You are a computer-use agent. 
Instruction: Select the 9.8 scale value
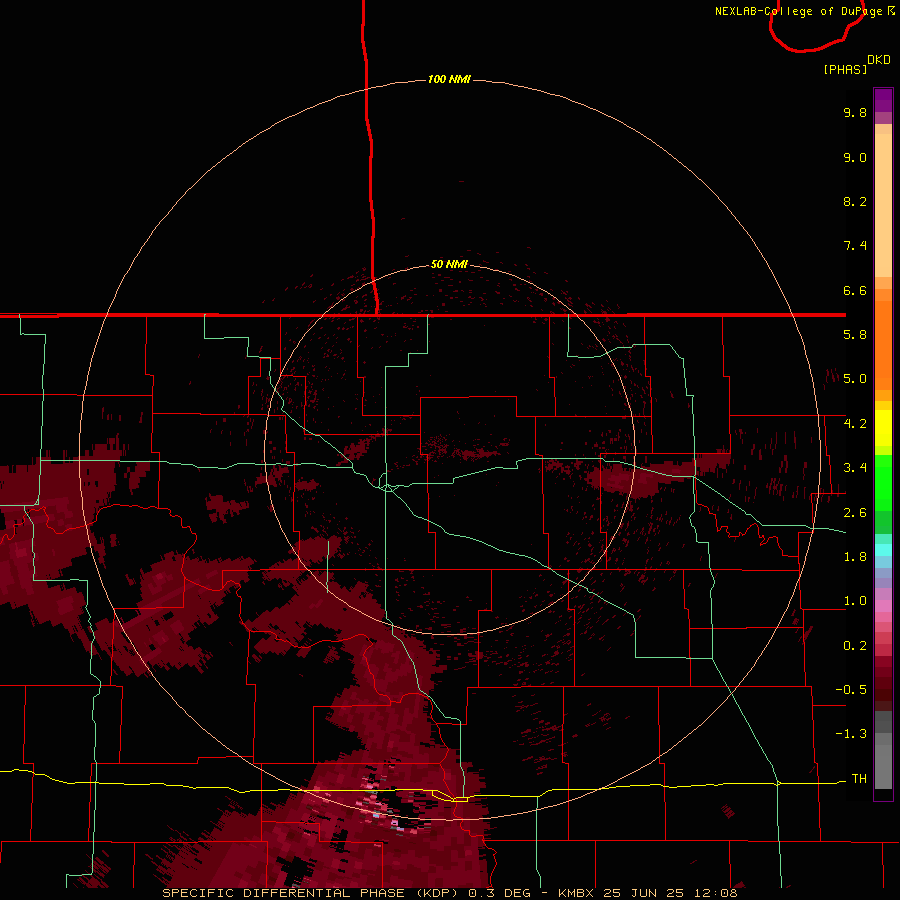tap(855, 112)
